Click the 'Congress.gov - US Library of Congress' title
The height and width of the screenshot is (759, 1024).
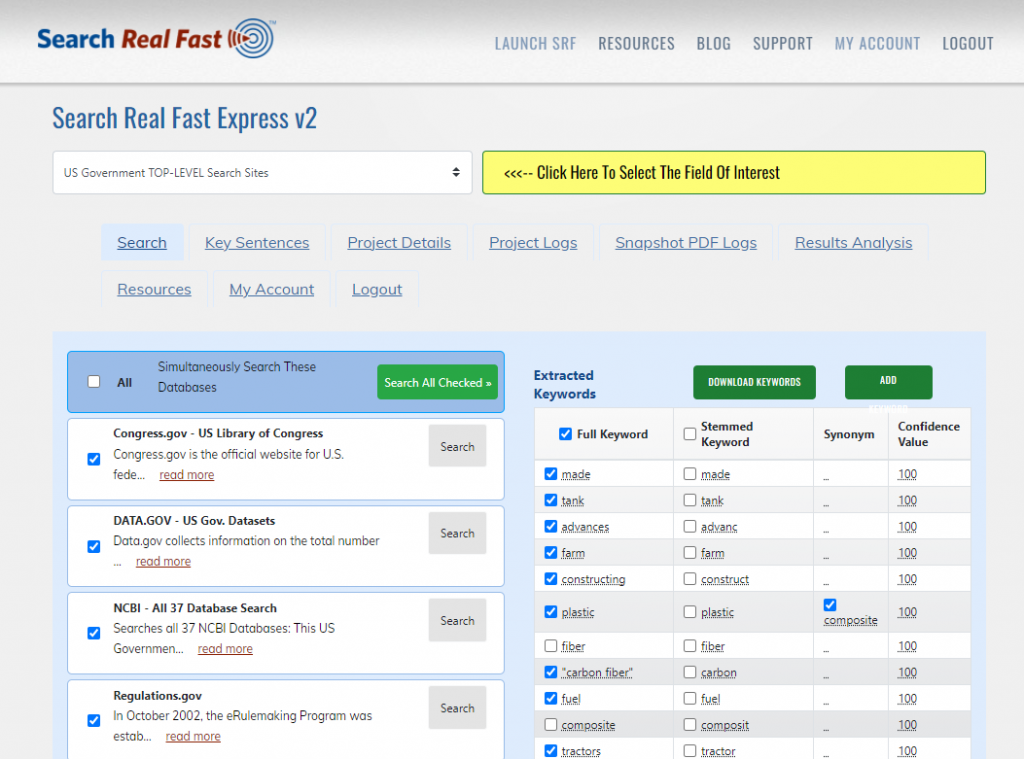pyautogui.click(x=218, y=433)
